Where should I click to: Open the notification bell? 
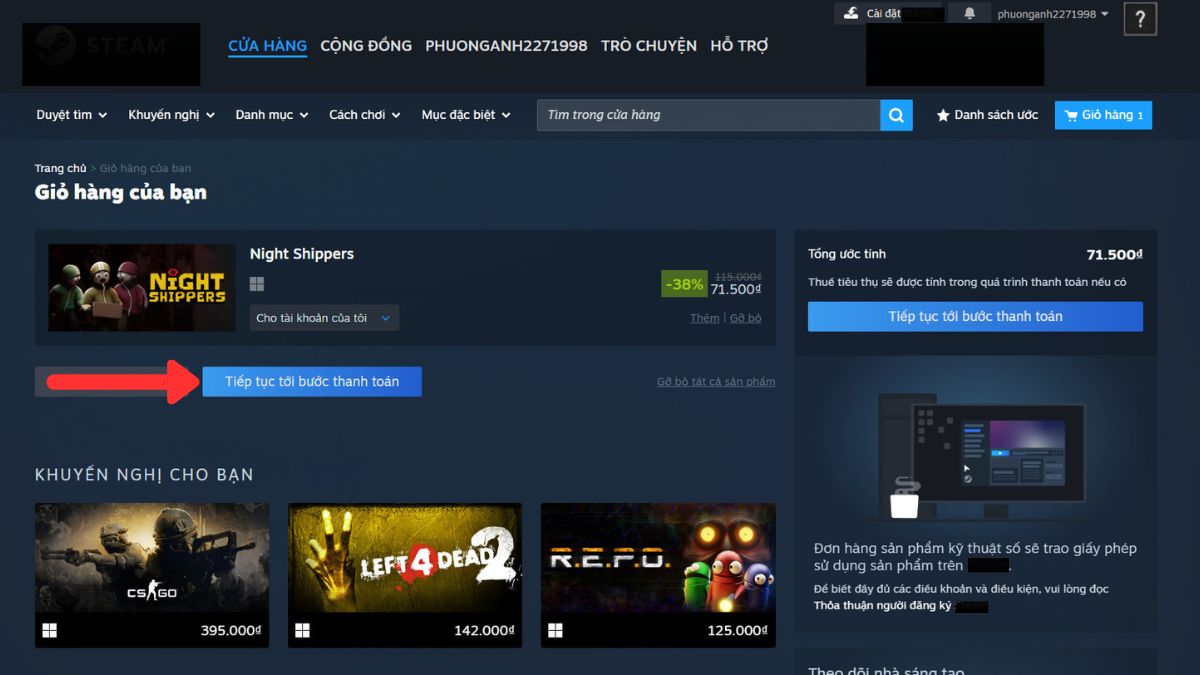[968, 13]
